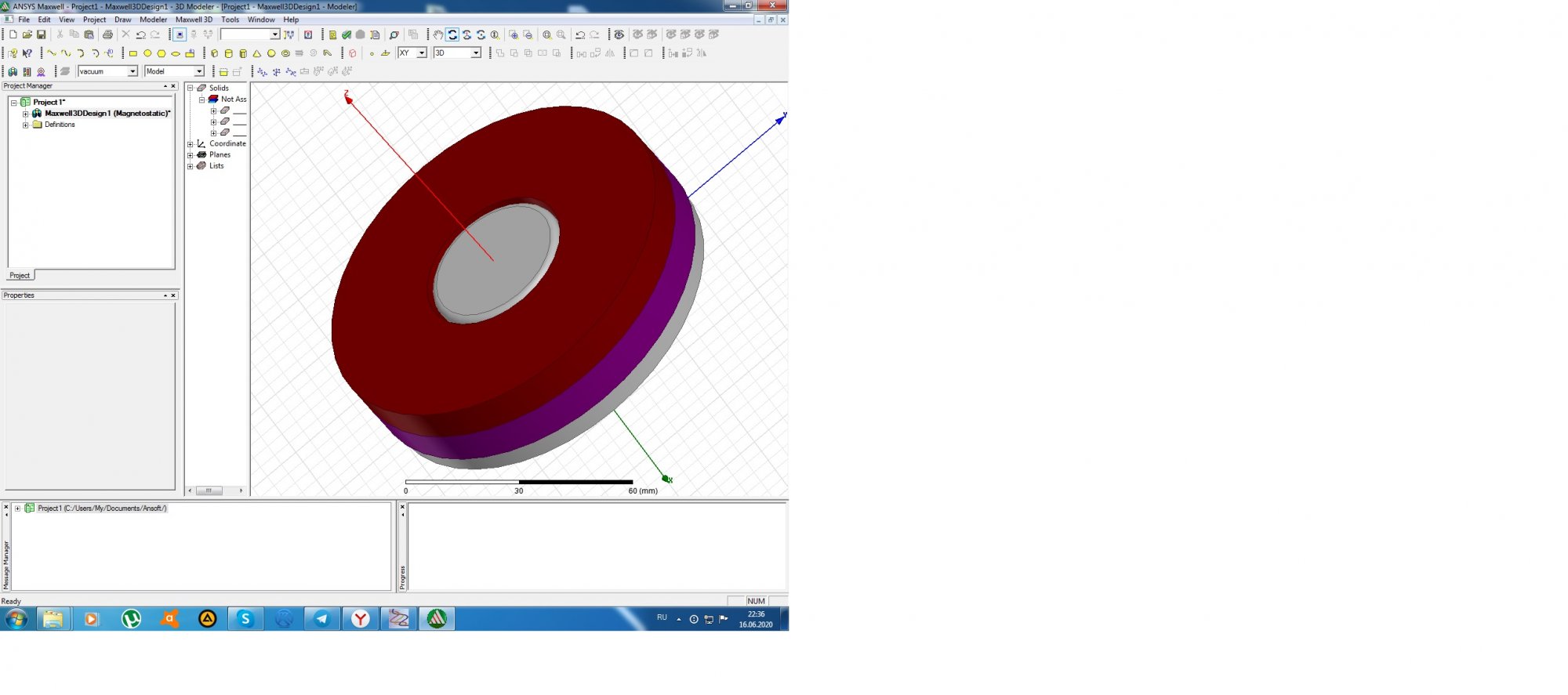Draw a rectangle shape

coord(133,53)
